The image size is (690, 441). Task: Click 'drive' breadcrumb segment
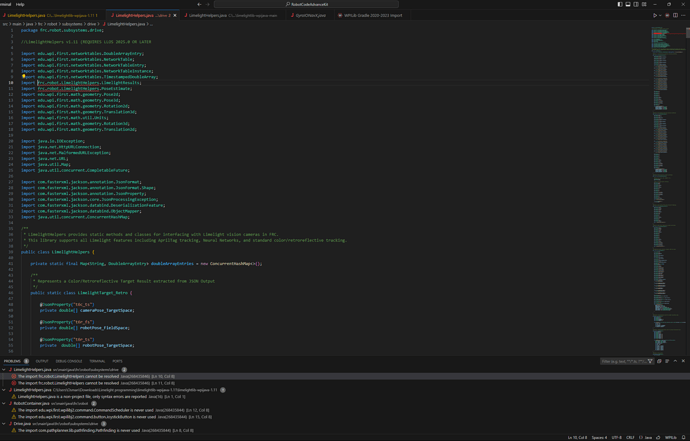(x=92, y=24)
